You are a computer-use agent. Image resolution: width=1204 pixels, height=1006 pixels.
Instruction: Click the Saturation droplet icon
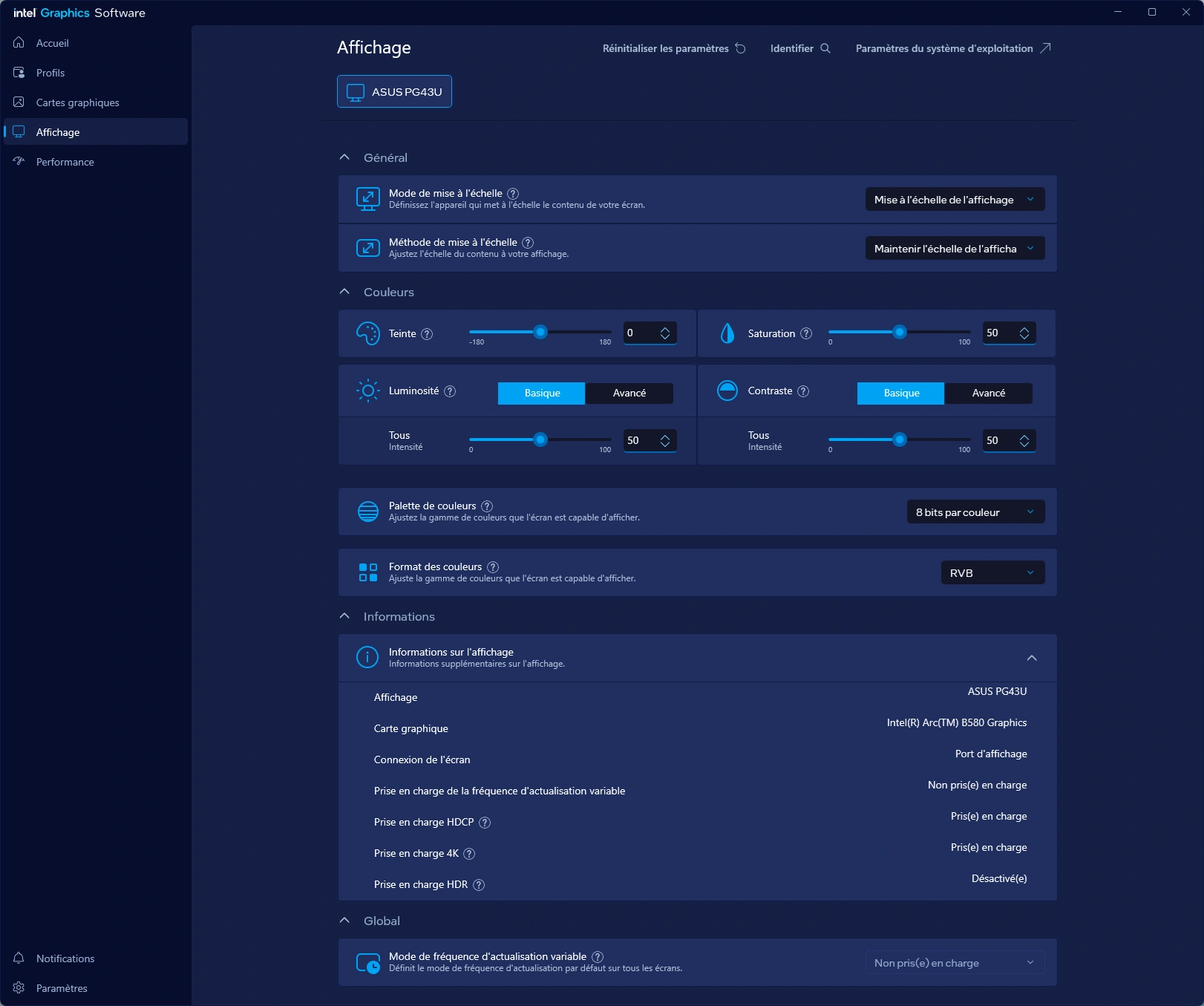point(727,333)
